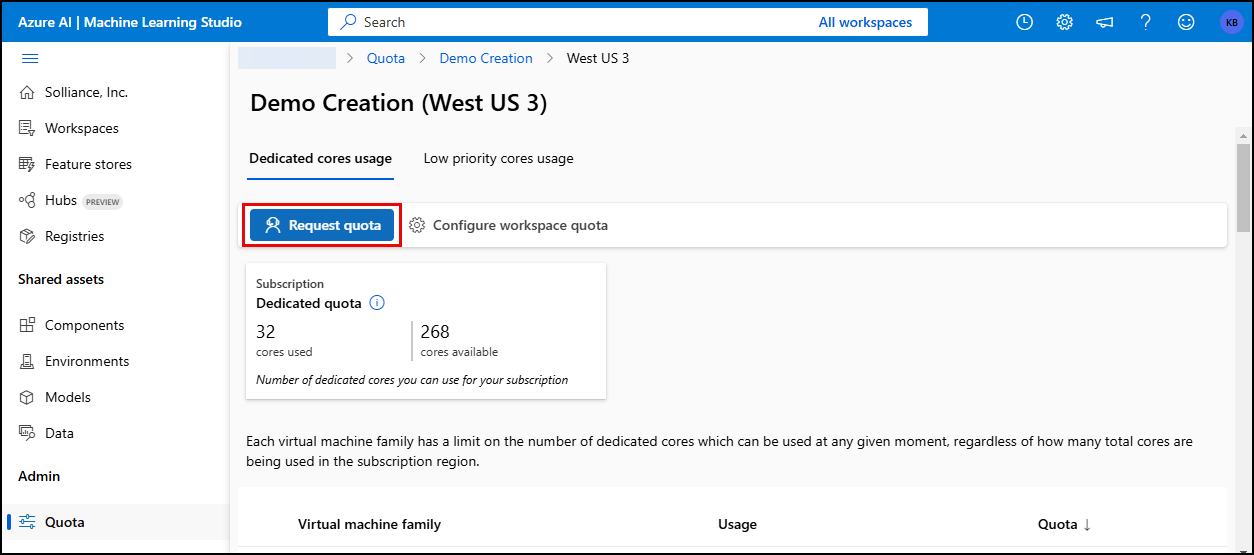Click the Quota breadcrumb link

(x=386, y=58)
